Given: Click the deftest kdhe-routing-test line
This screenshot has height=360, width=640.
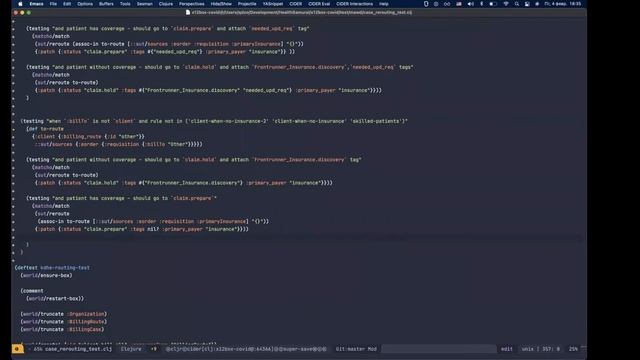Looking at the screenshot, I should tap(52, 268).
